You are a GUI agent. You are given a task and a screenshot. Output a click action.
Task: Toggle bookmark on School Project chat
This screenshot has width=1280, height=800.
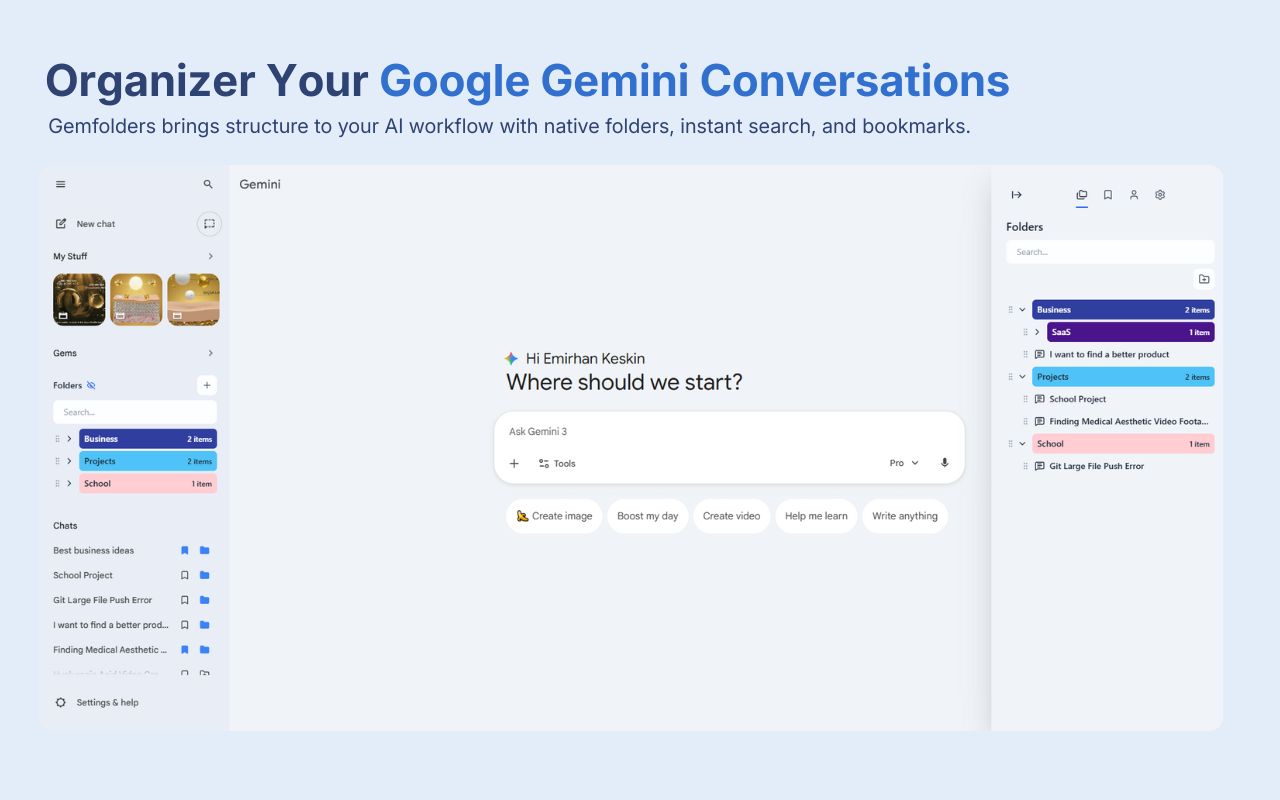tap(184, 575)
